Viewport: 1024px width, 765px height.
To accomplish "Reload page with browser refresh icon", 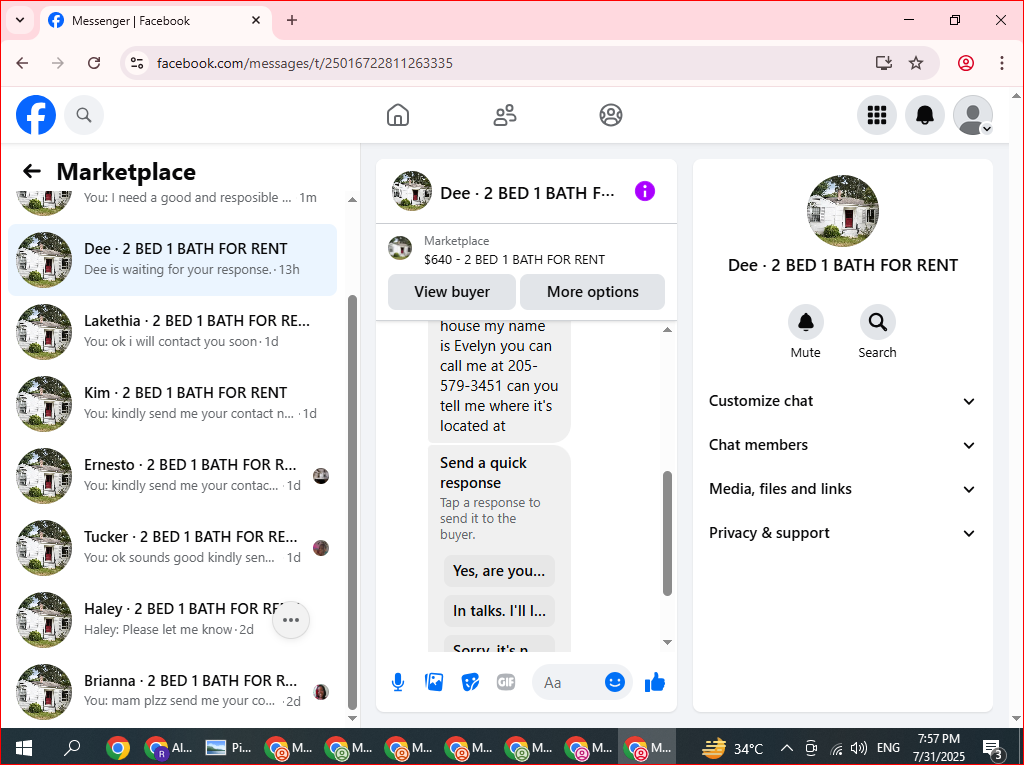I will pos(94,63).
